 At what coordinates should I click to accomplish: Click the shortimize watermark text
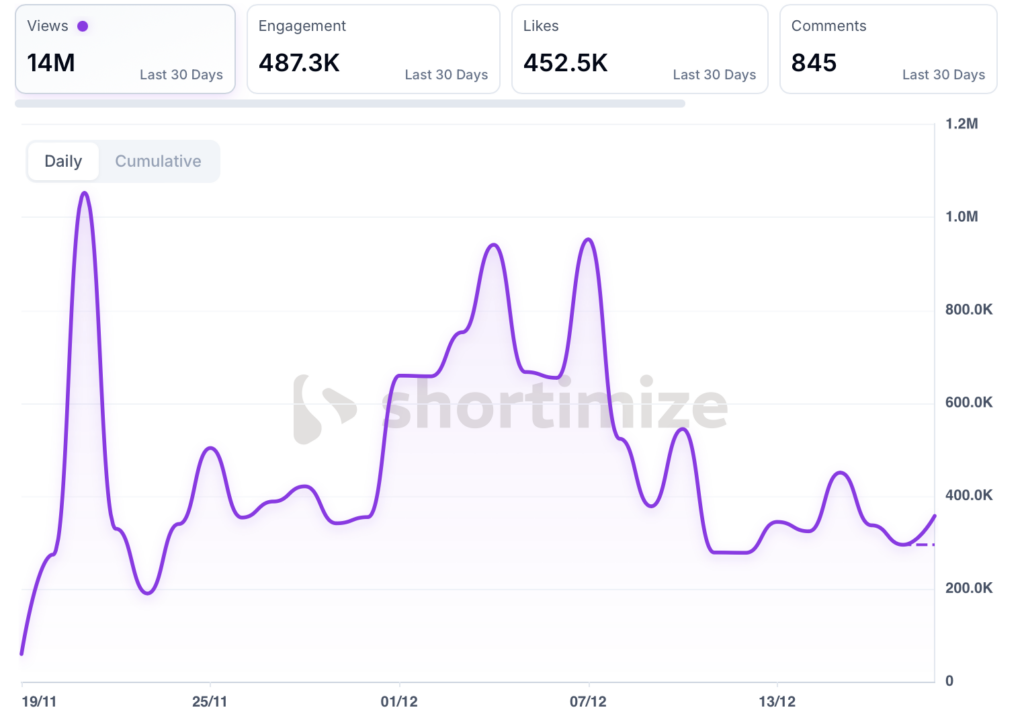(555, 408)
